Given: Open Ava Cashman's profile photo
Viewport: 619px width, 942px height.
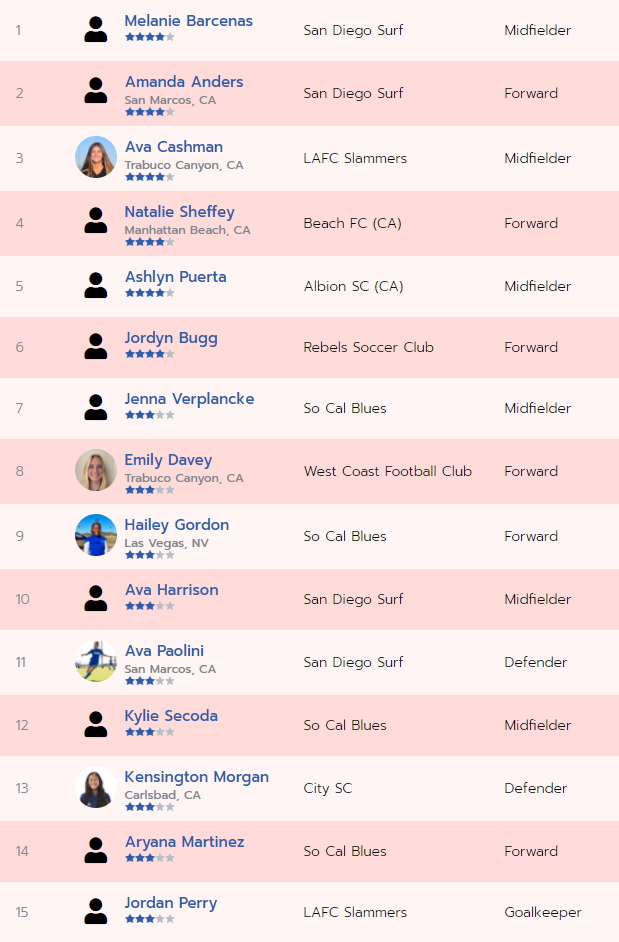Looking at the screenshot, I should pos(96,157).
